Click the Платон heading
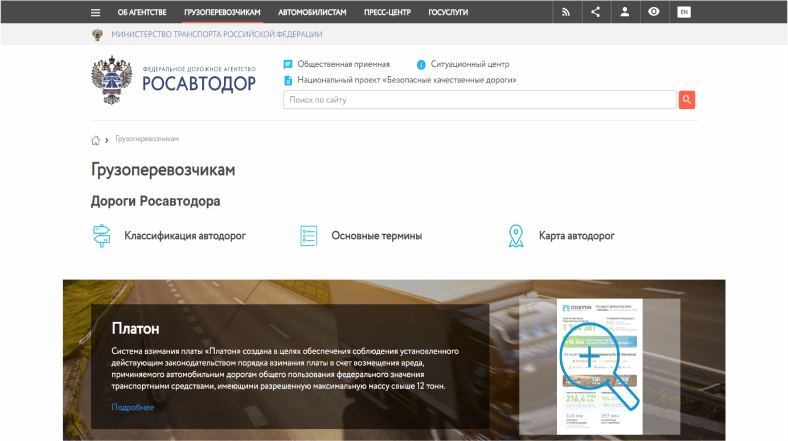Viewport: 788px width, 441px height. pyautogui.click(x=135, y=328)
